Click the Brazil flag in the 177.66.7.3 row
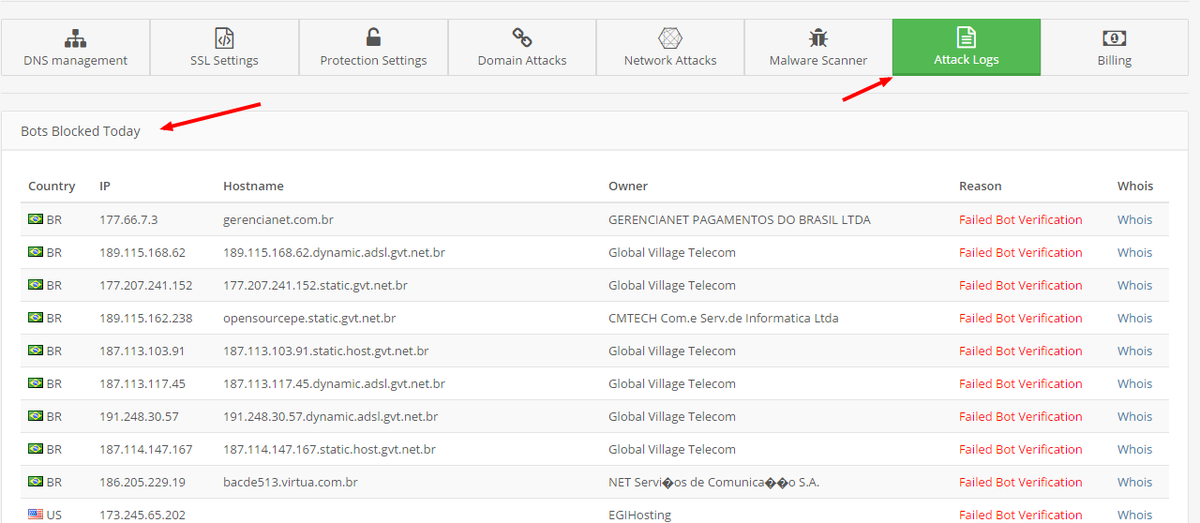This screenshot has width=1200, height=523. click(x=36, y=219)
